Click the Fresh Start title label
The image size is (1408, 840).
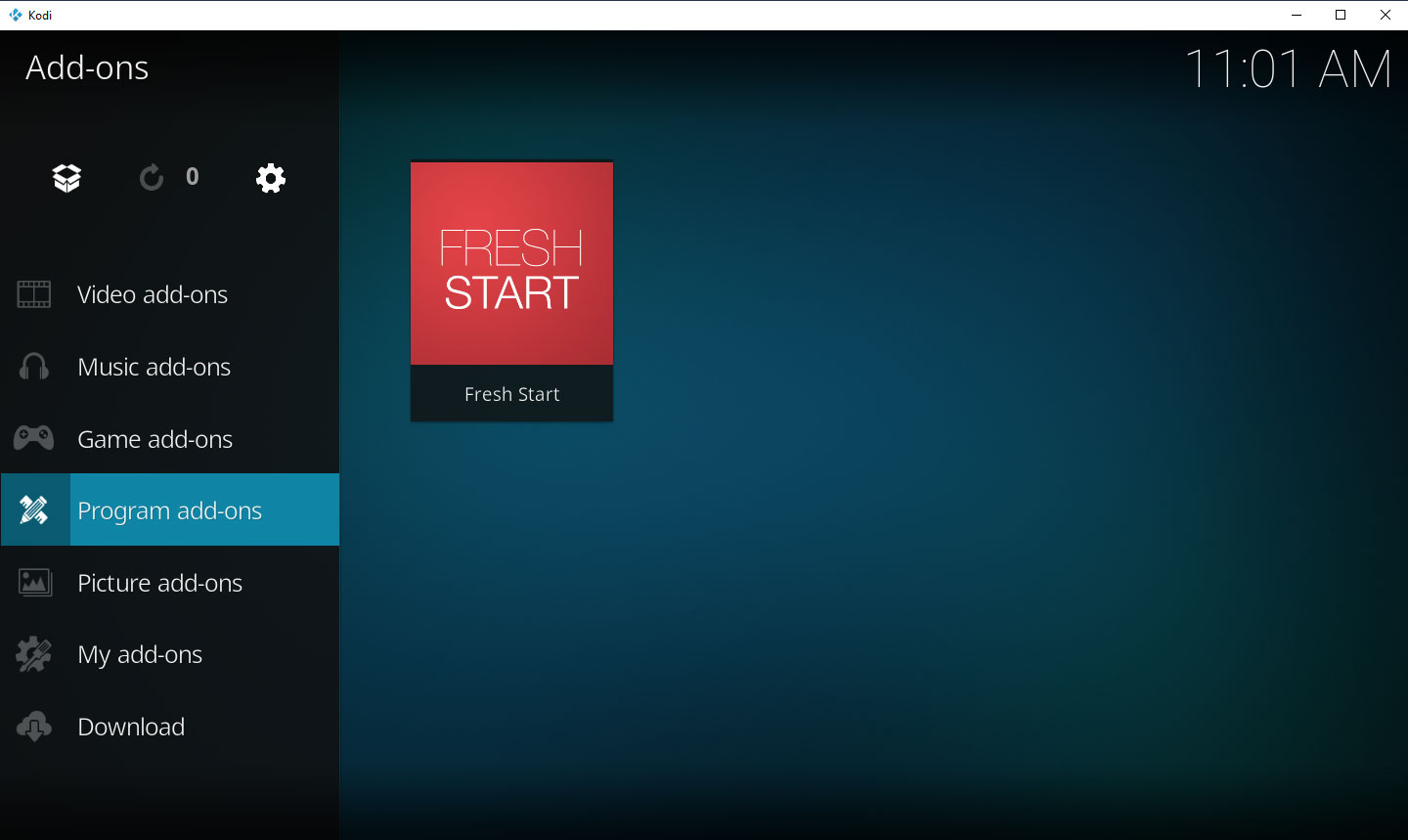point(511,393)
